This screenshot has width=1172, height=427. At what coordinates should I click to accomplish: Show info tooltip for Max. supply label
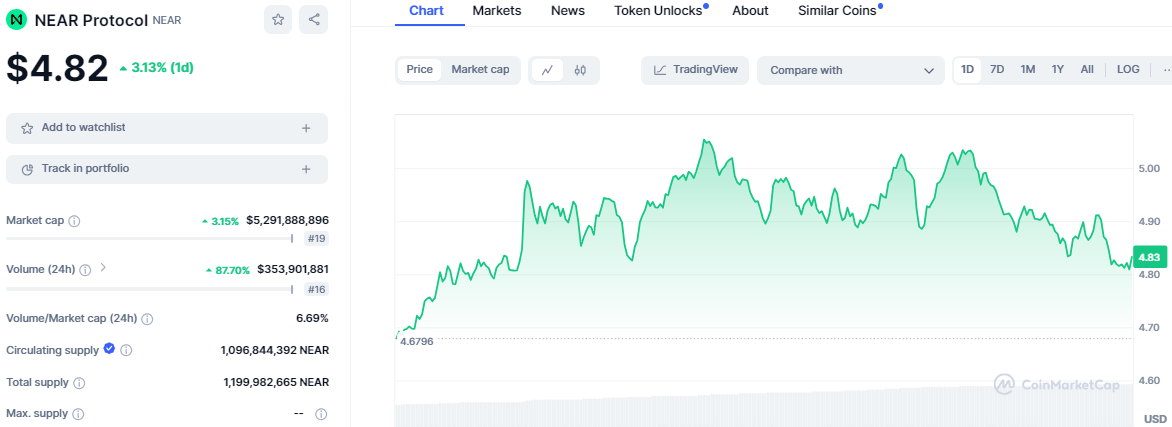[78, 414]
